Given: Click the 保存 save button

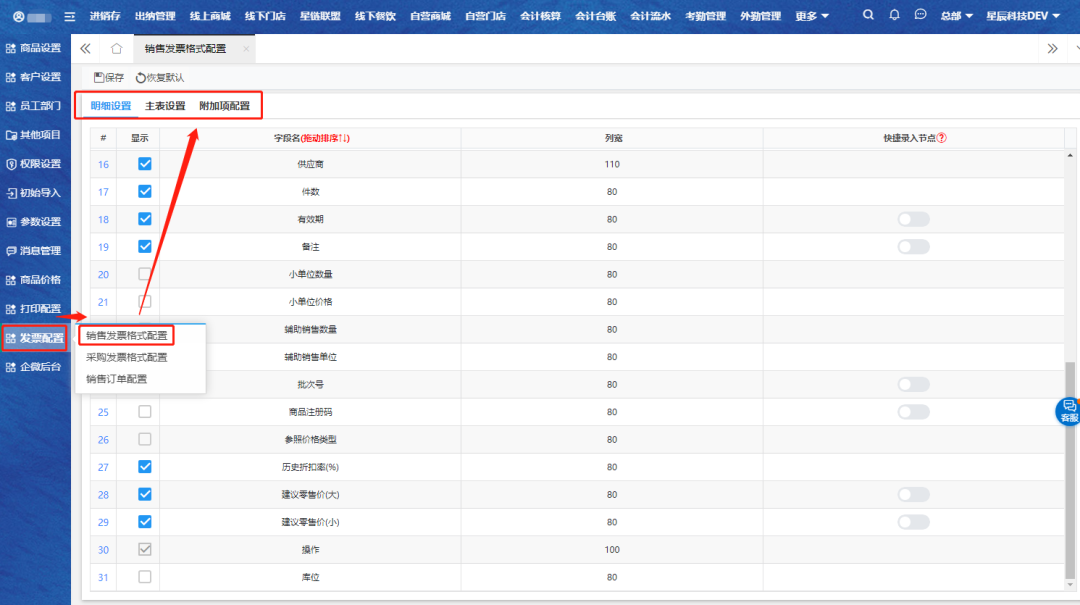Looking at the screenshot, I should 109,77.
